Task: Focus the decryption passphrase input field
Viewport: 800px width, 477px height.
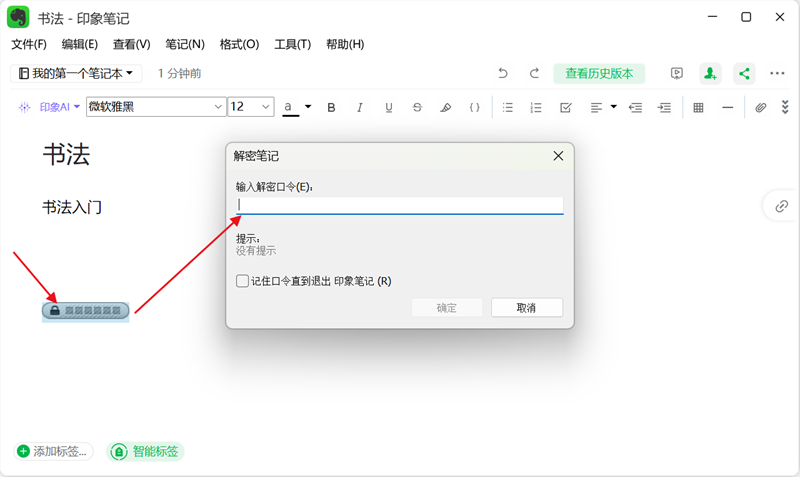Action: coord(400,206)
